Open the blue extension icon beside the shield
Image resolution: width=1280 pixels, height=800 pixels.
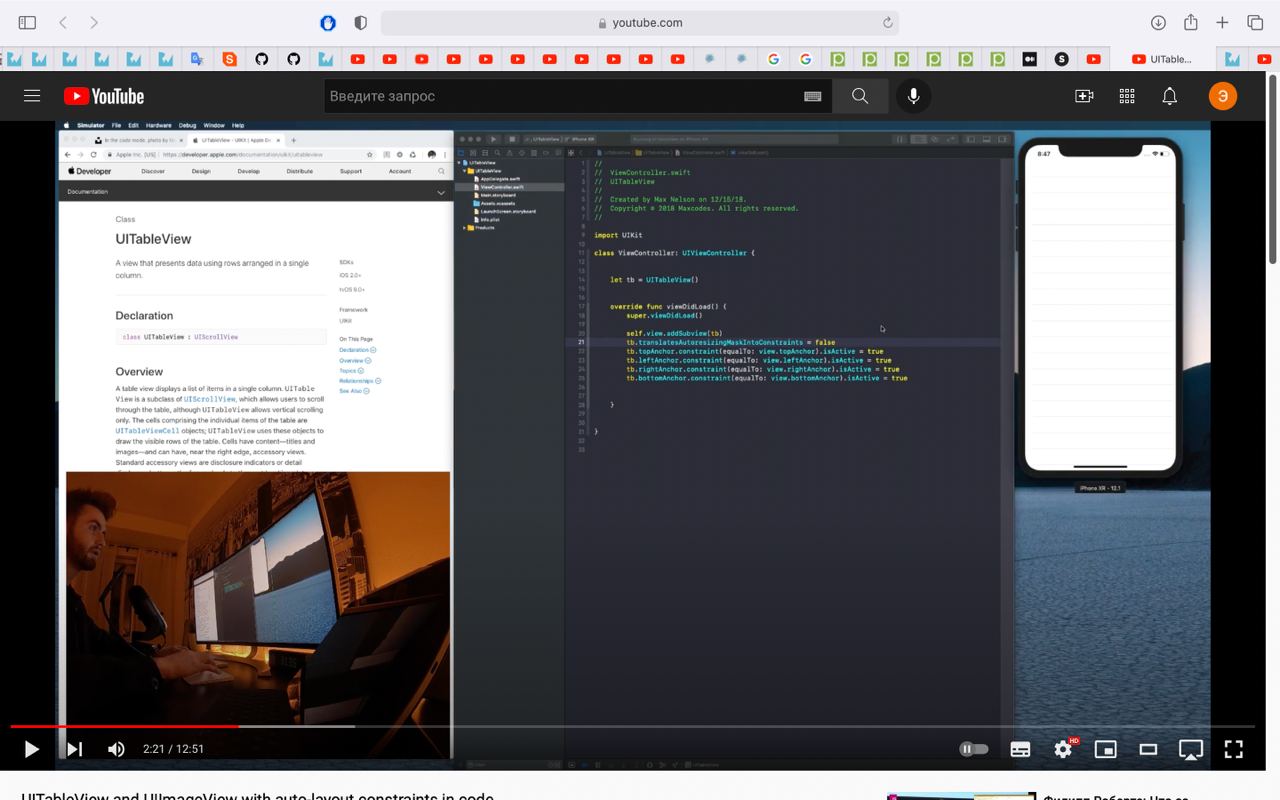point(328,23)
